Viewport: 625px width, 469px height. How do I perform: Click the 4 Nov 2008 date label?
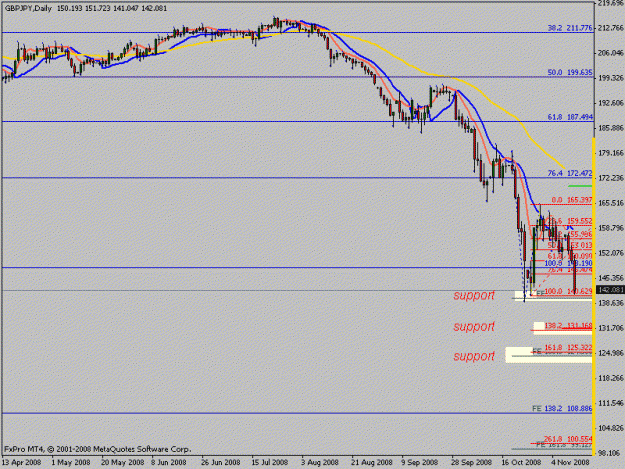coord(570,463)
